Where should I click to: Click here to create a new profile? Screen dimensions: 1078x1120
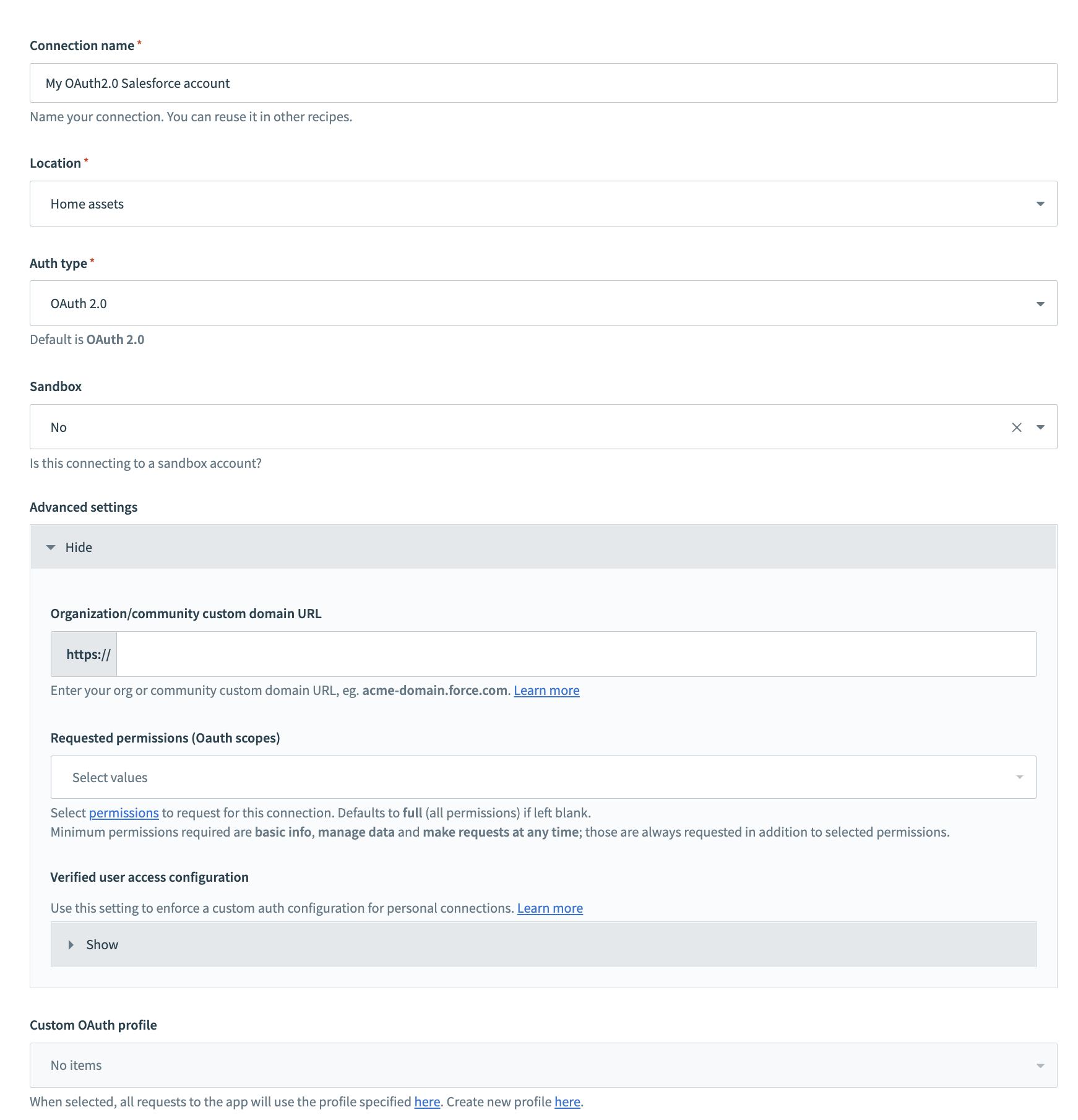pyautogui.click(x=566, y=1101)
